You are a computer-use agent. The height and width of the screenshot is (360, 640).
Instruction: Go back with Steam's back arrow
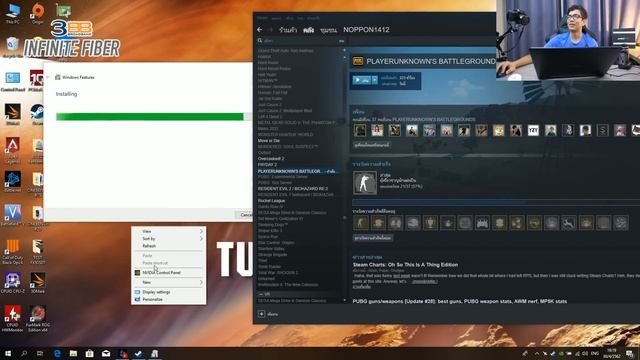tap(260, 29)
